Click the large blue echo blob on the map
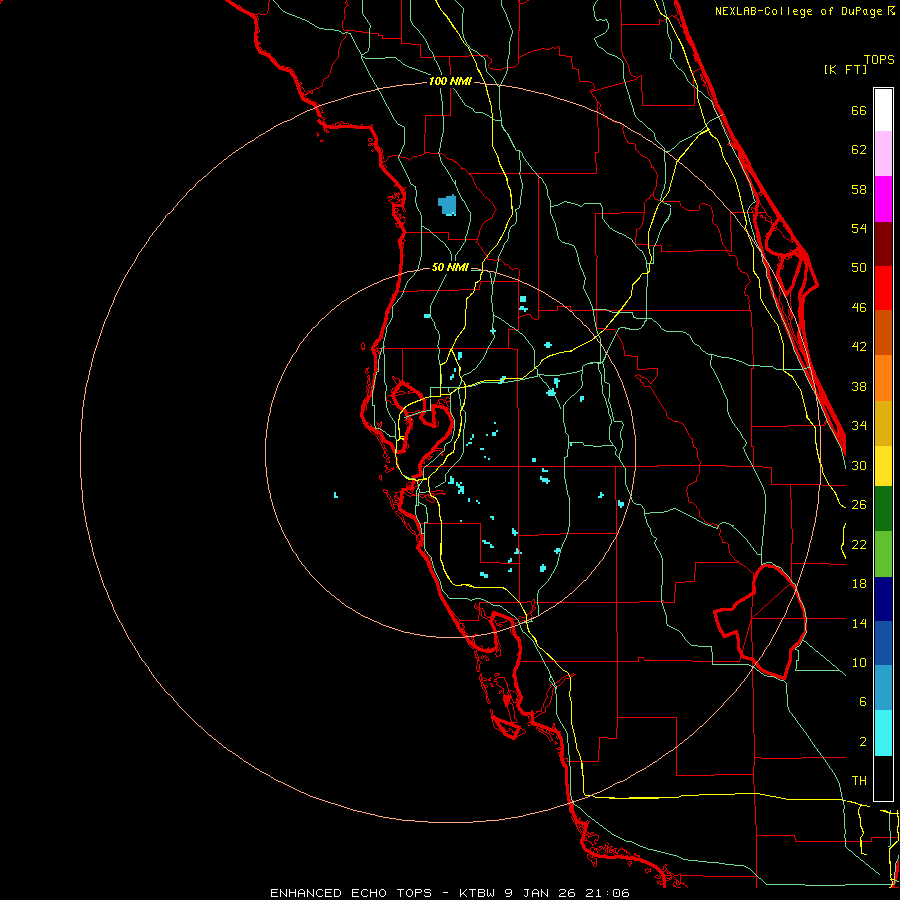Screen dimensions: 900x900 447,205
